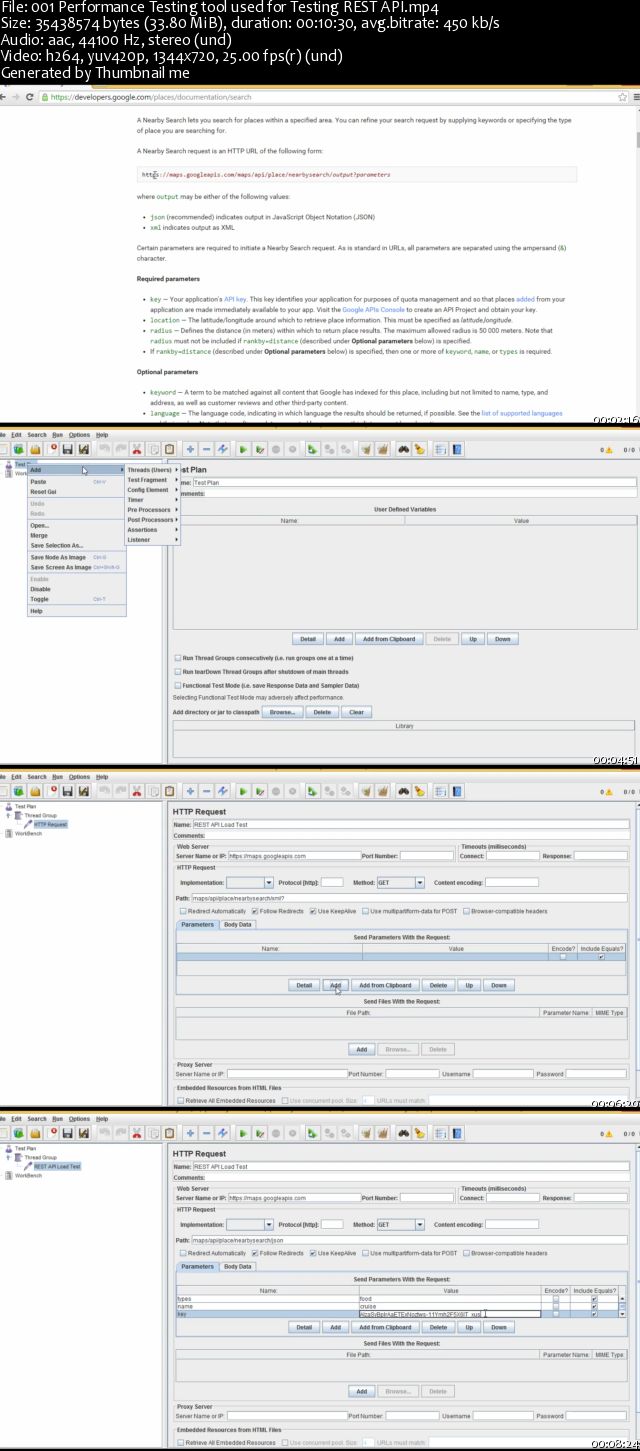Check Browser-compatible headers in last frame
Image resolution: width=640 pixels, height=1451 pixels.
click(467, 1253)
